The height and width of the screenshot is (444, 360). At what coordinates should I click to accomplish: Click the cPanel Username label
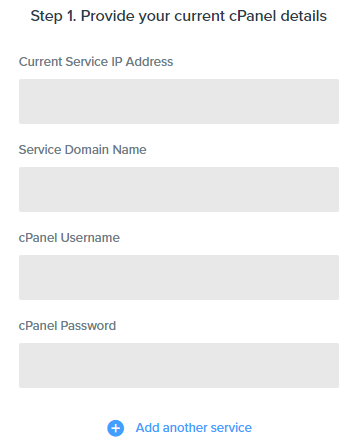(69, 238)
